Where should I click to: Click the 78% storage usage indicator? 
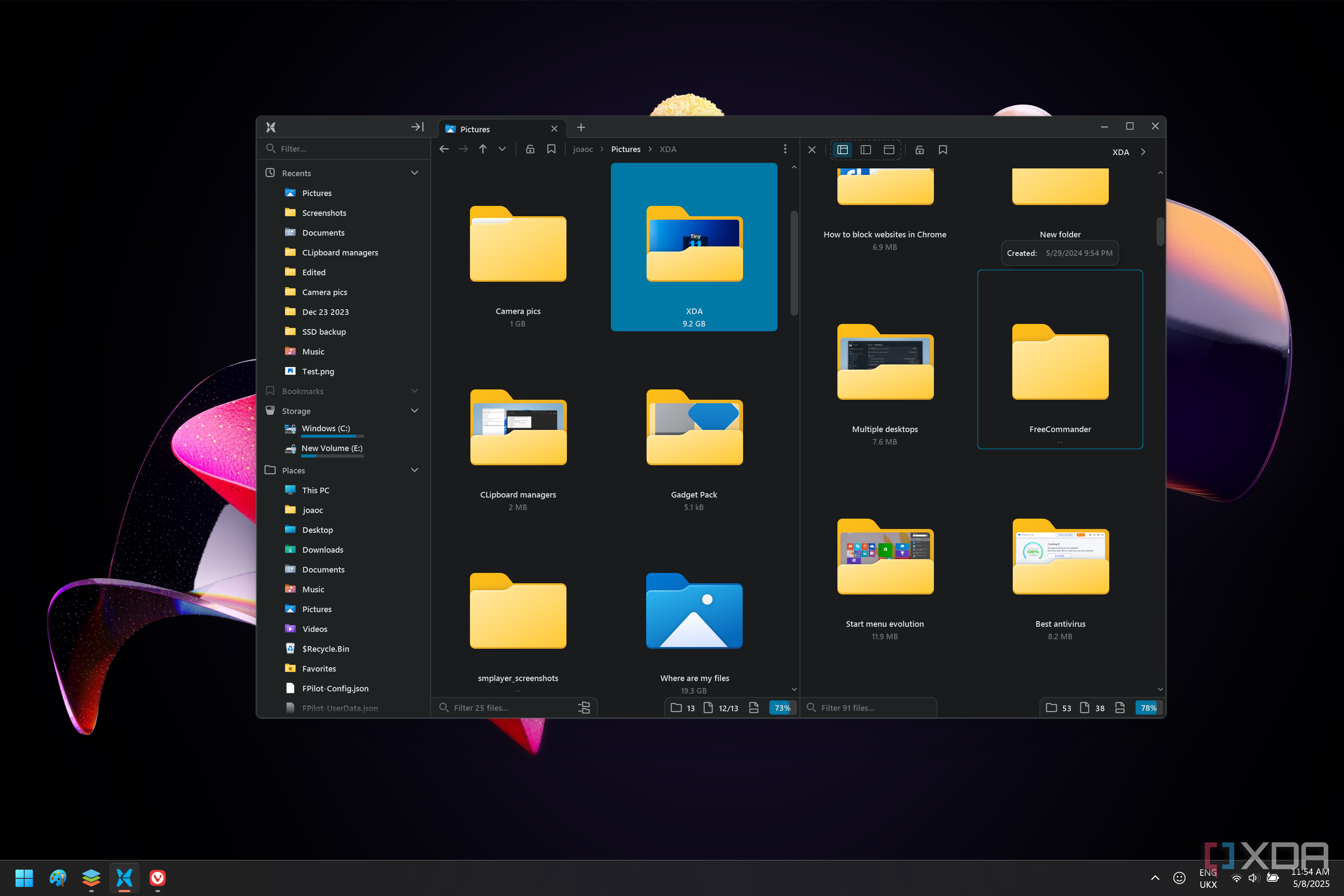[1148, 708]
